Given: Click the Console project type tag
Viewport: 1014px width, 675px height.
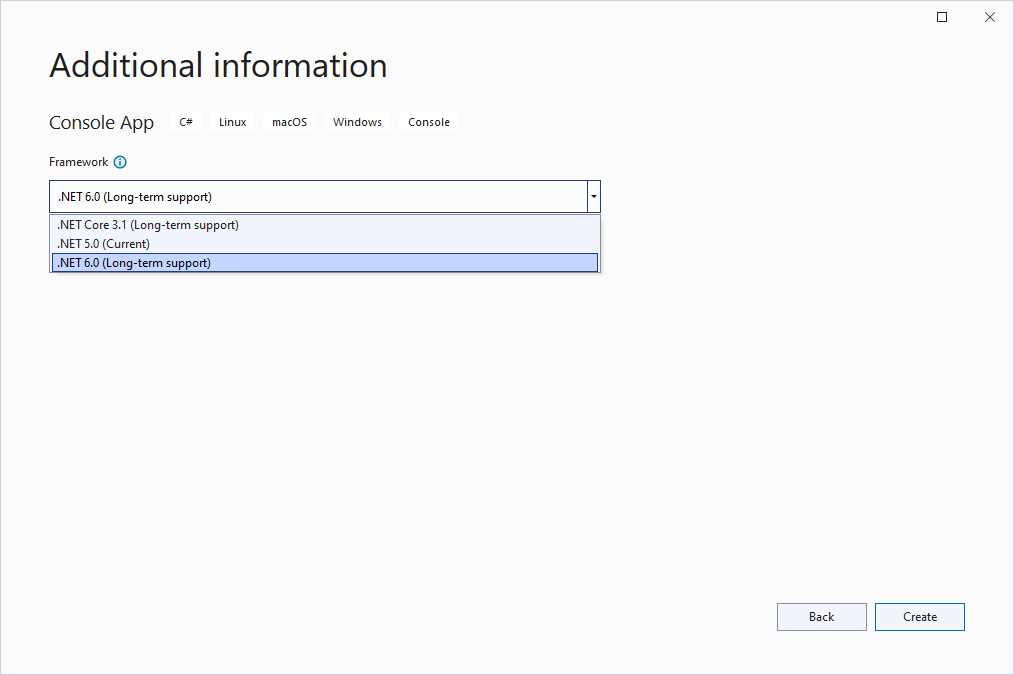Looking at the screenshot, I should [428, 121].
